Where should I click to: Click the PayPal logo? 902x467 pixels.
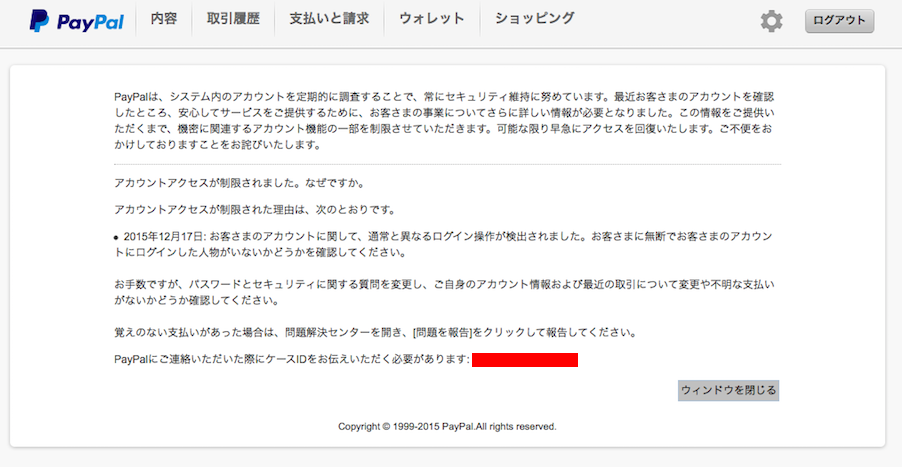coord(77,21)
